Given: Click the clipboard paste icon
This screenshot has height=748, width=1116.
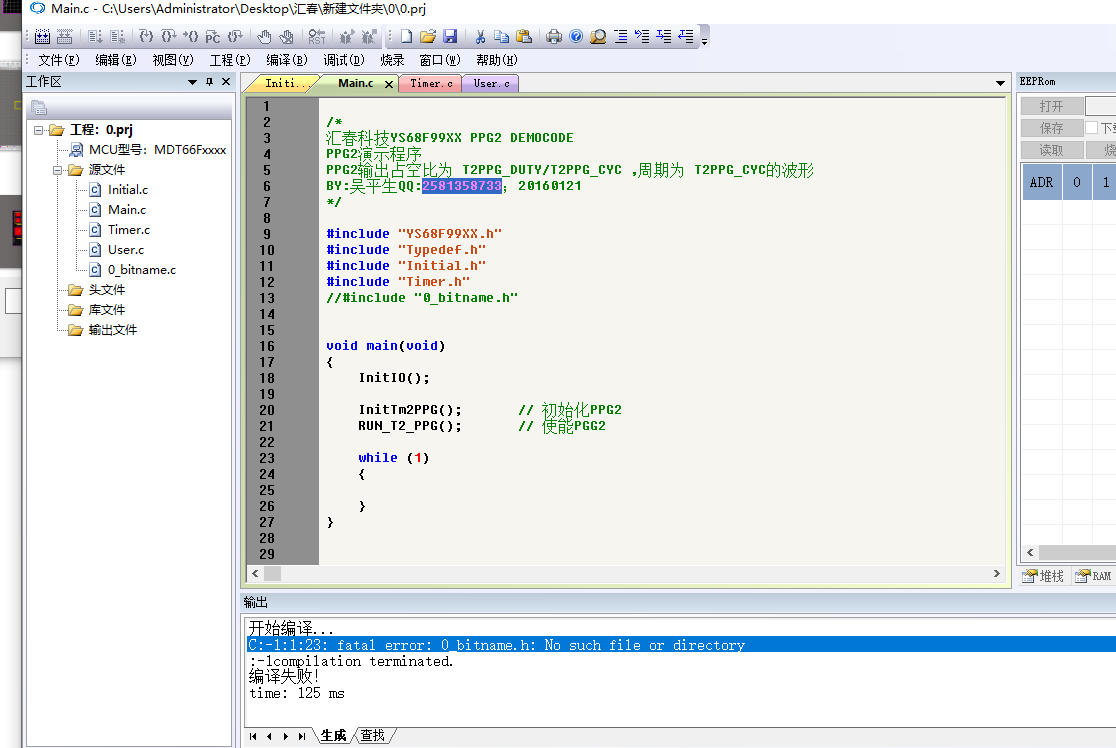Looking at the screenshot, I should point(524,36).
